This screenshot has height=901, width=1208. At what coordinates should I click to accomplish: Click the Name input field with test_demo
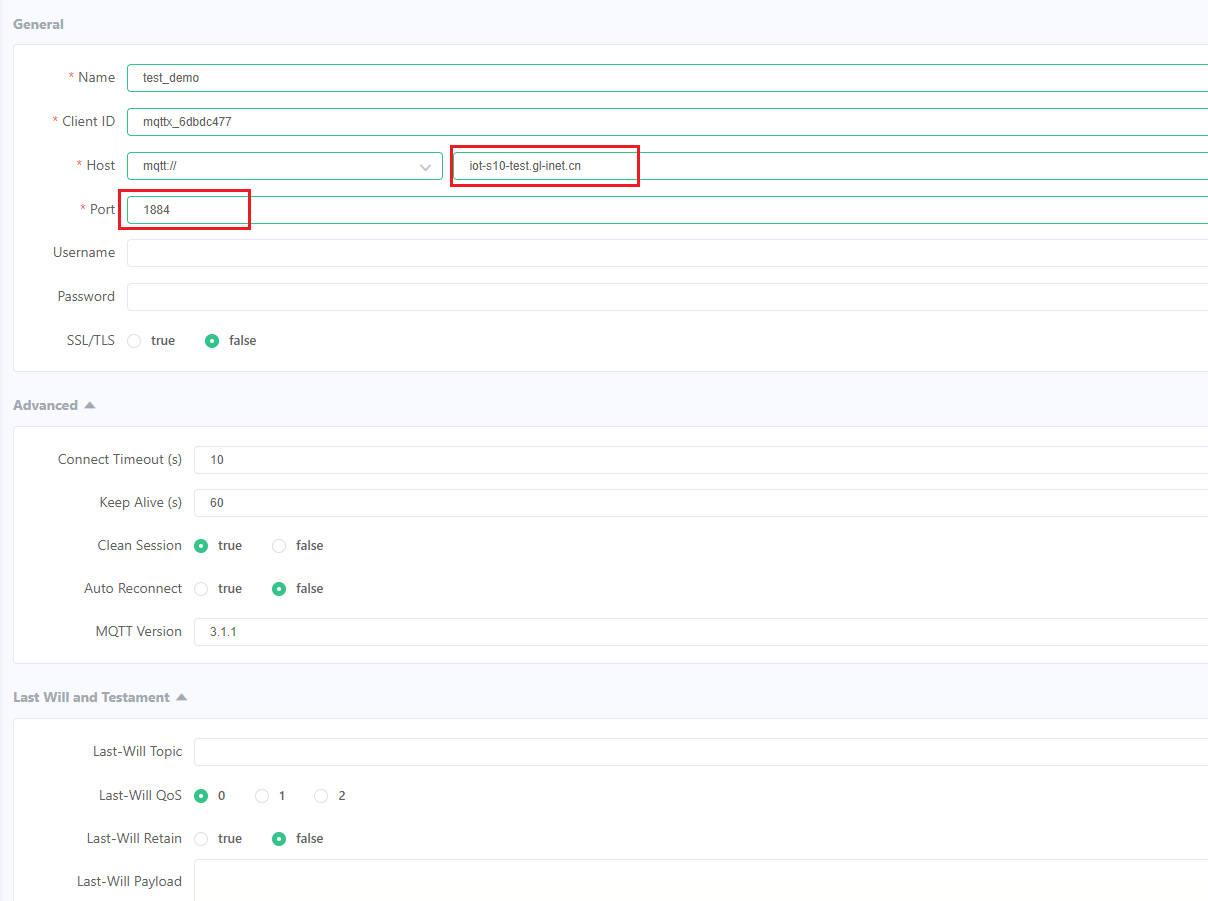click(x=667, y=78)
